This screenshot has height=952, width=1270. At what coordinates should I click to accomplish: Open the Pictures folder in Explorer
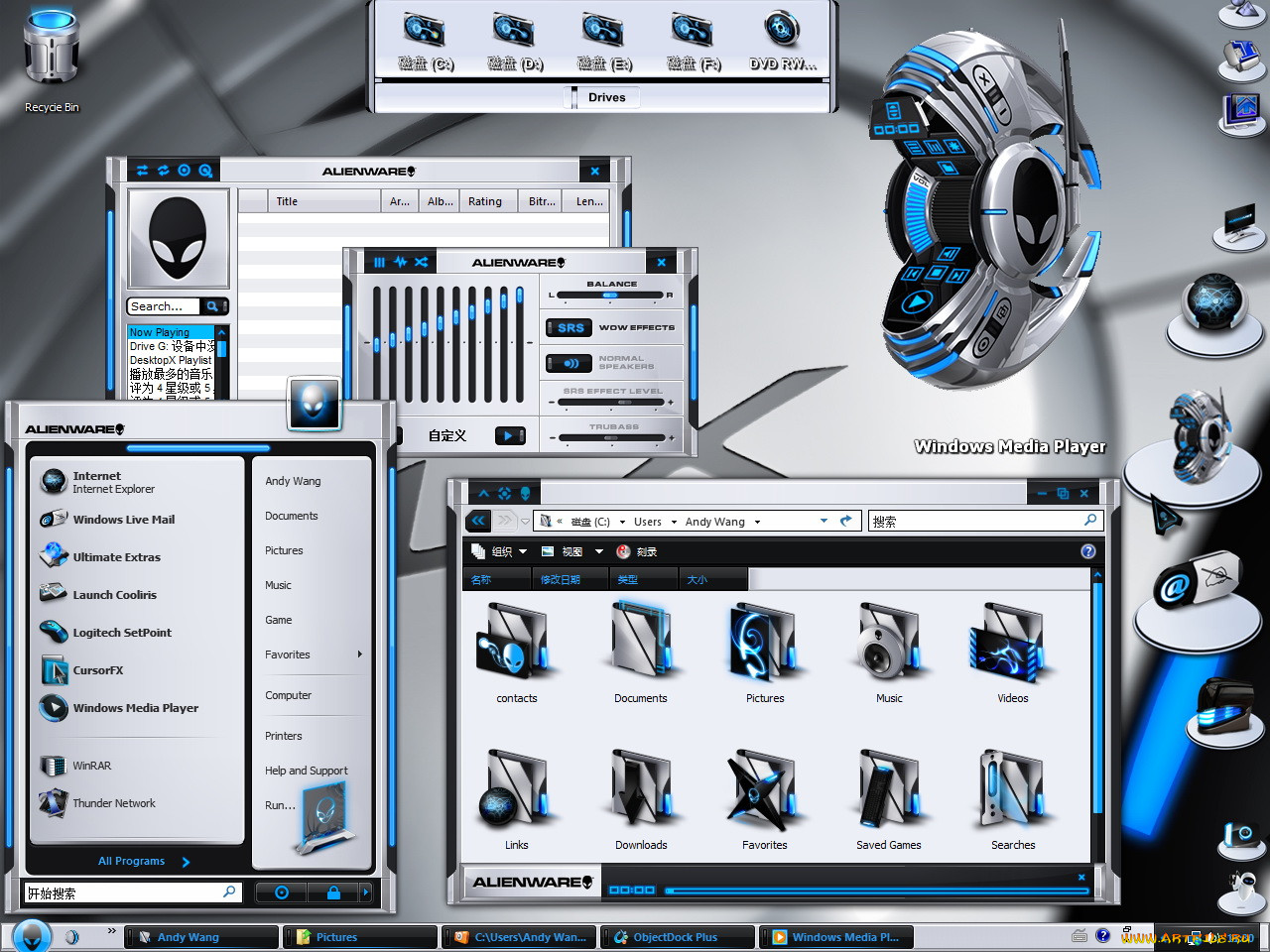pyautogui.click(x=765, y=653)
